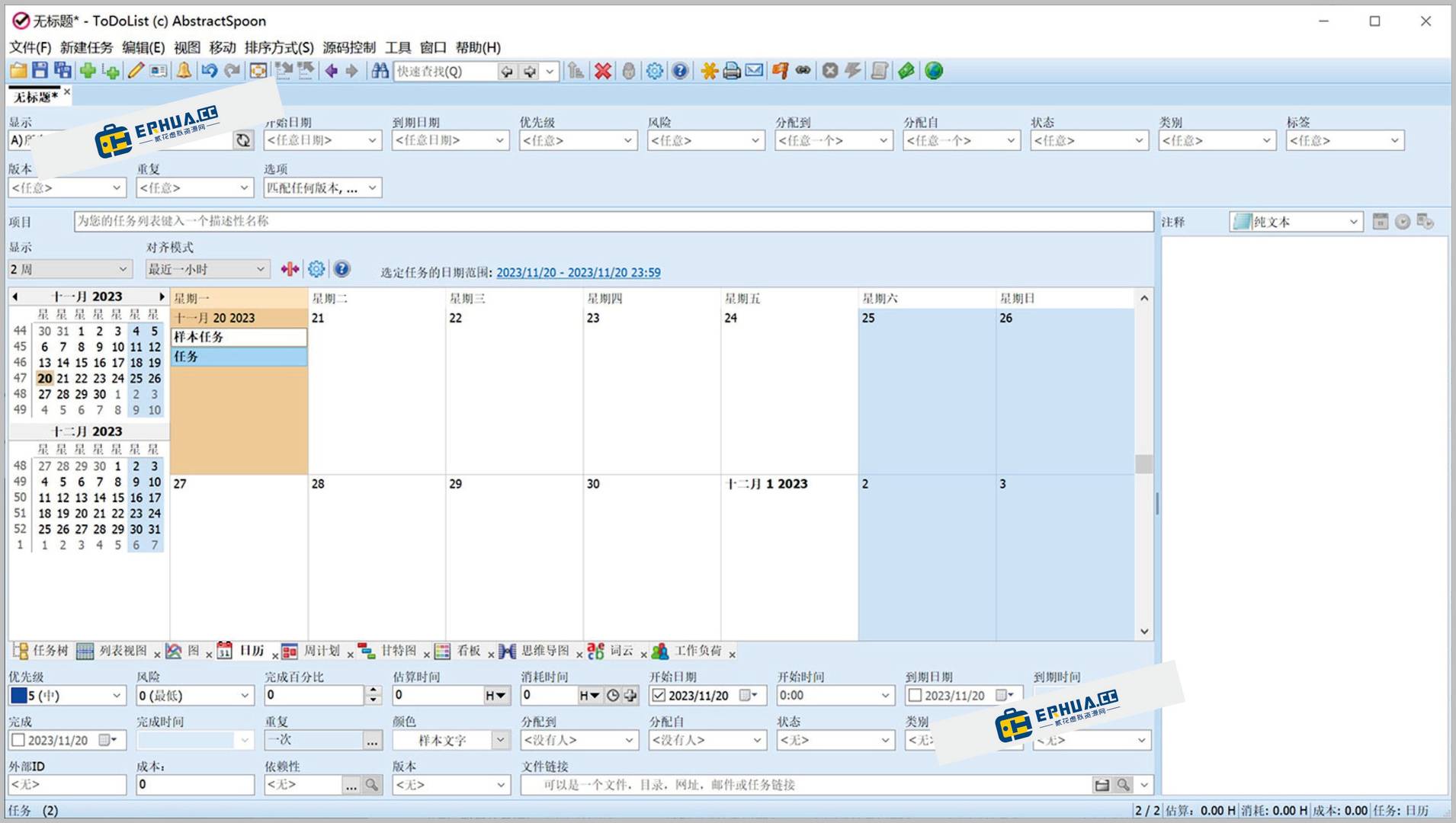Switch to the 甘特图 Gantt chart tab

pos(397,652)
